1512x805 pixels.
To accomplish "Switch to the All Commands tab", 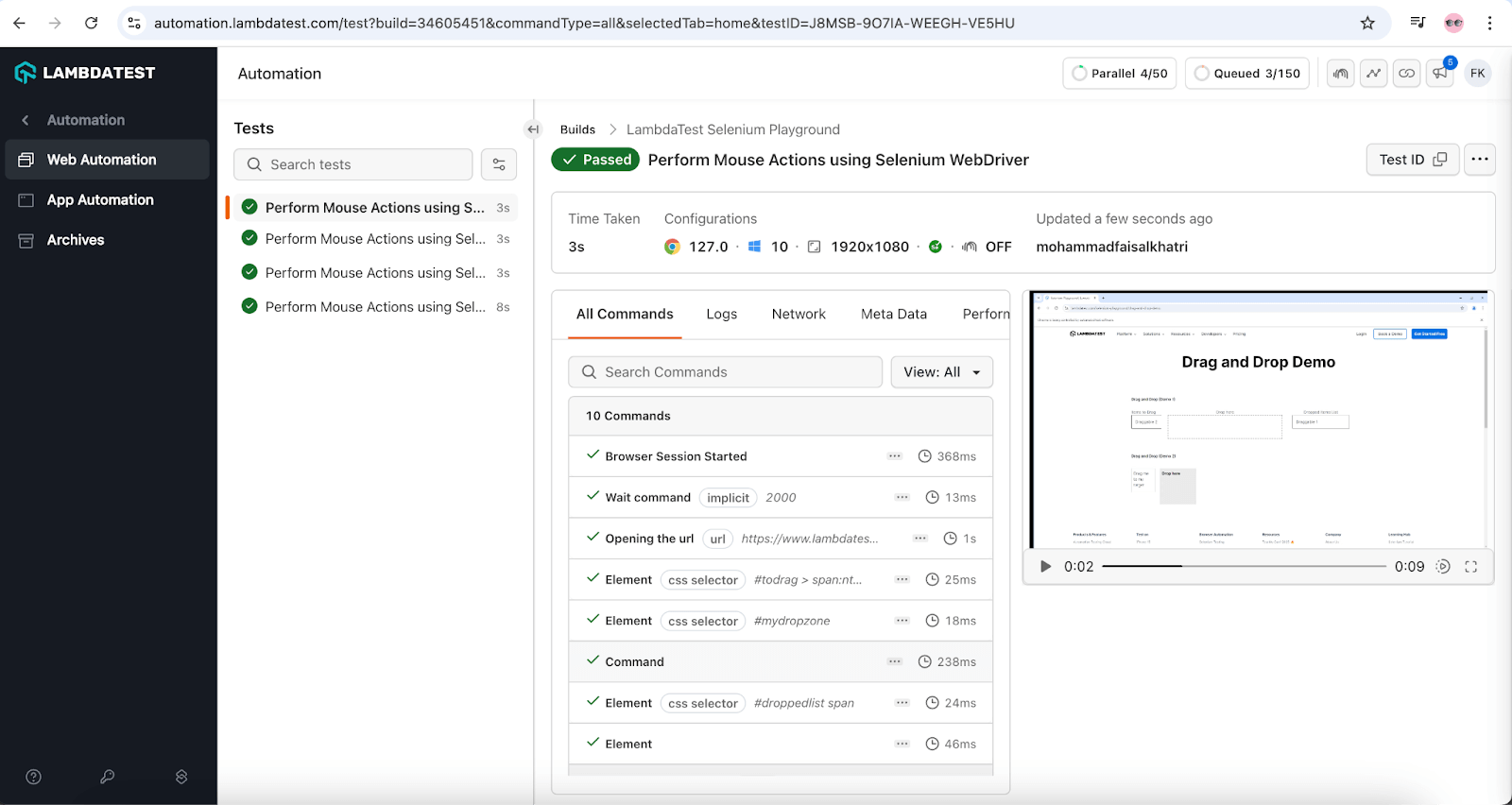I will 625,315.
